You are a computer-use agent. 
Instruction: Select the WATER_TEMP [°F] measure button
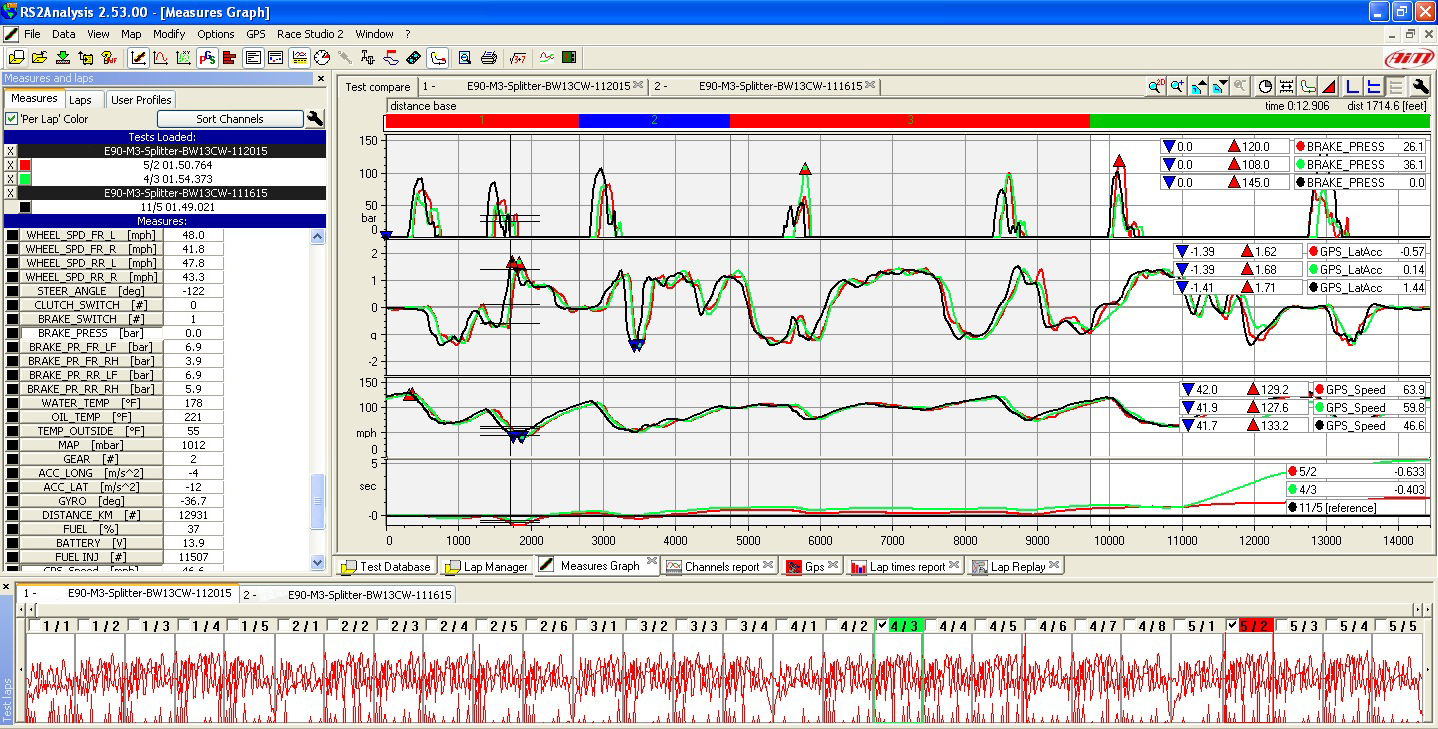point(91,403)
